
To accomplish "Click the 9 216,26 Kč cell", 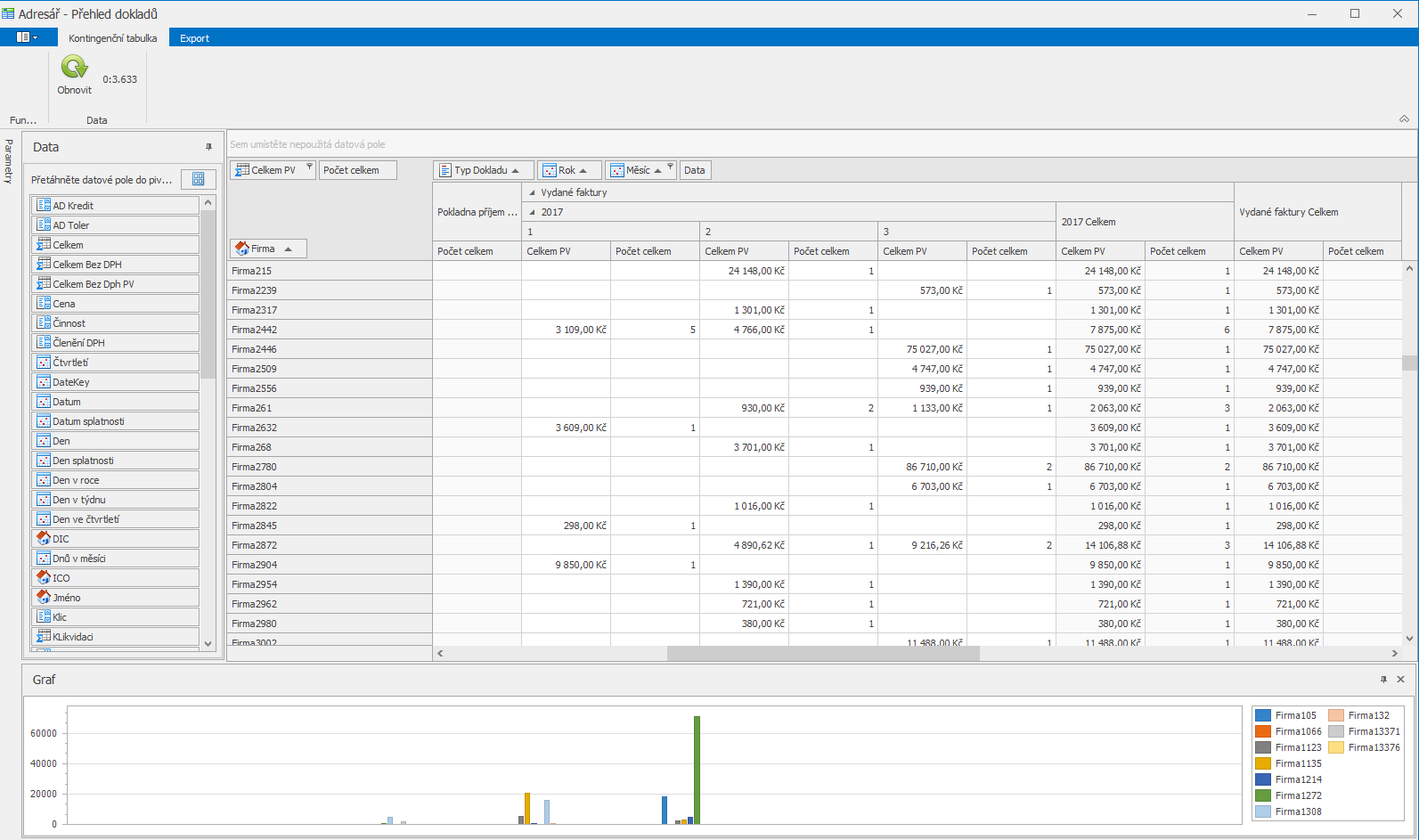I will pyautogui.click(x=922, y=545).
